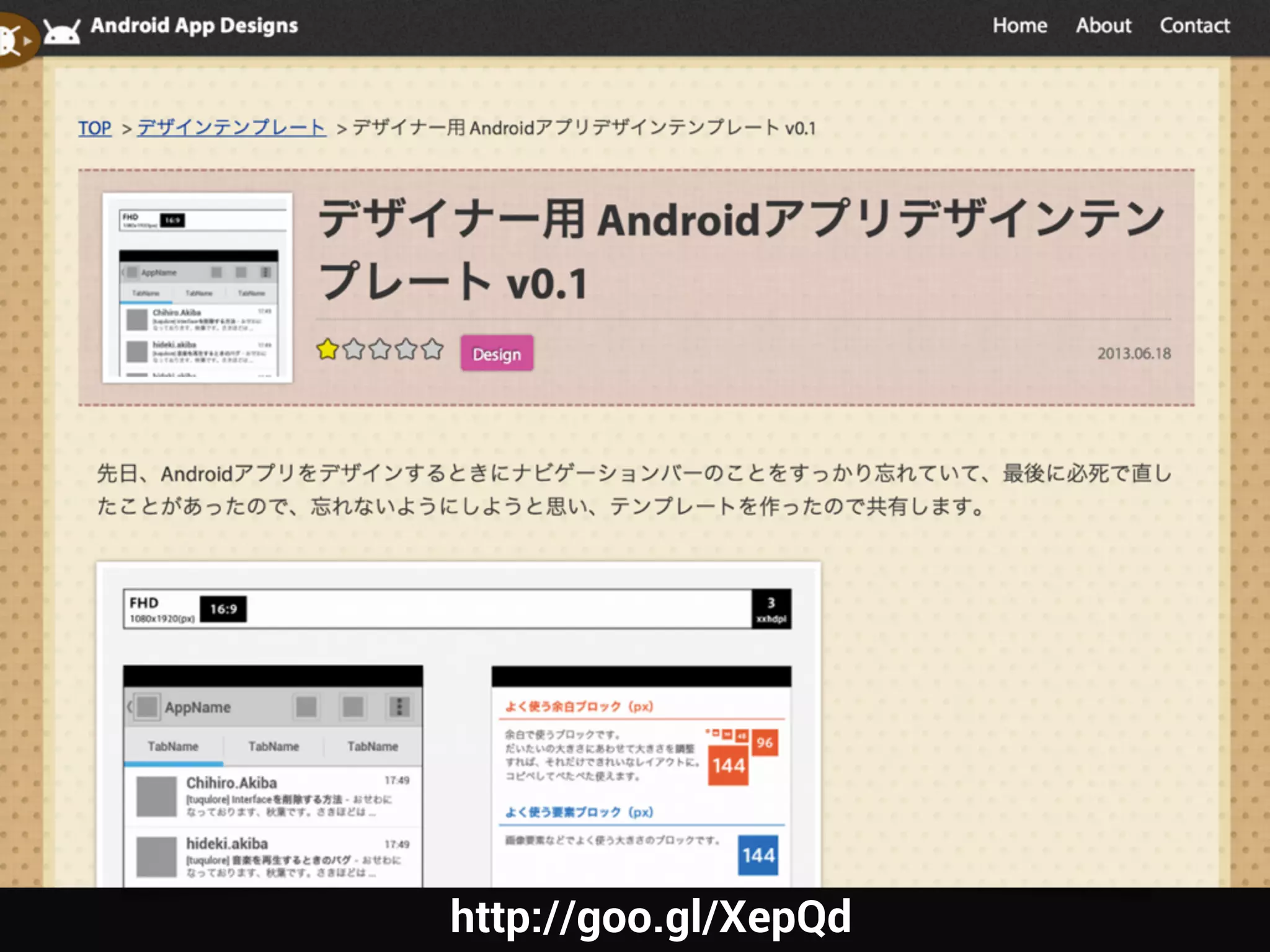
Task: Open the large template preview image
Action: coord(459,725)
